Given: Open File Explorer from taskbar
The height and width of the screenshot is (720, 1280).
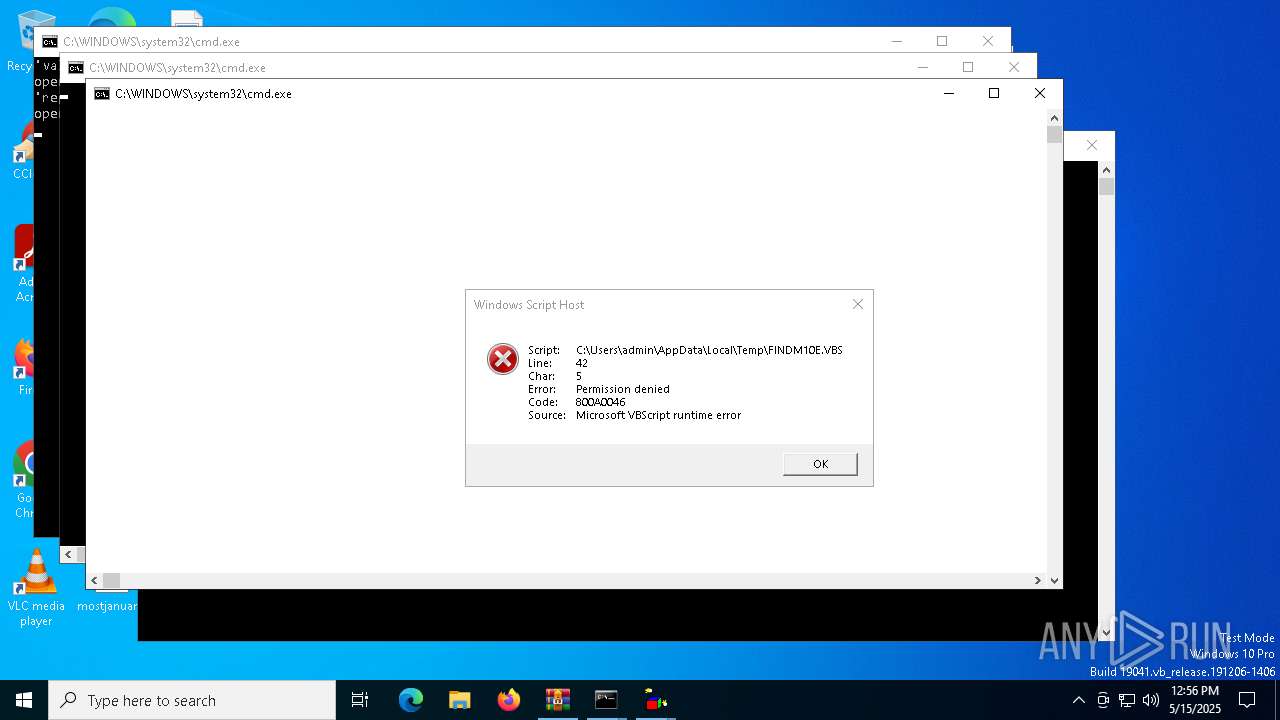Looking at the screenshot, I should tap(459, 700).
